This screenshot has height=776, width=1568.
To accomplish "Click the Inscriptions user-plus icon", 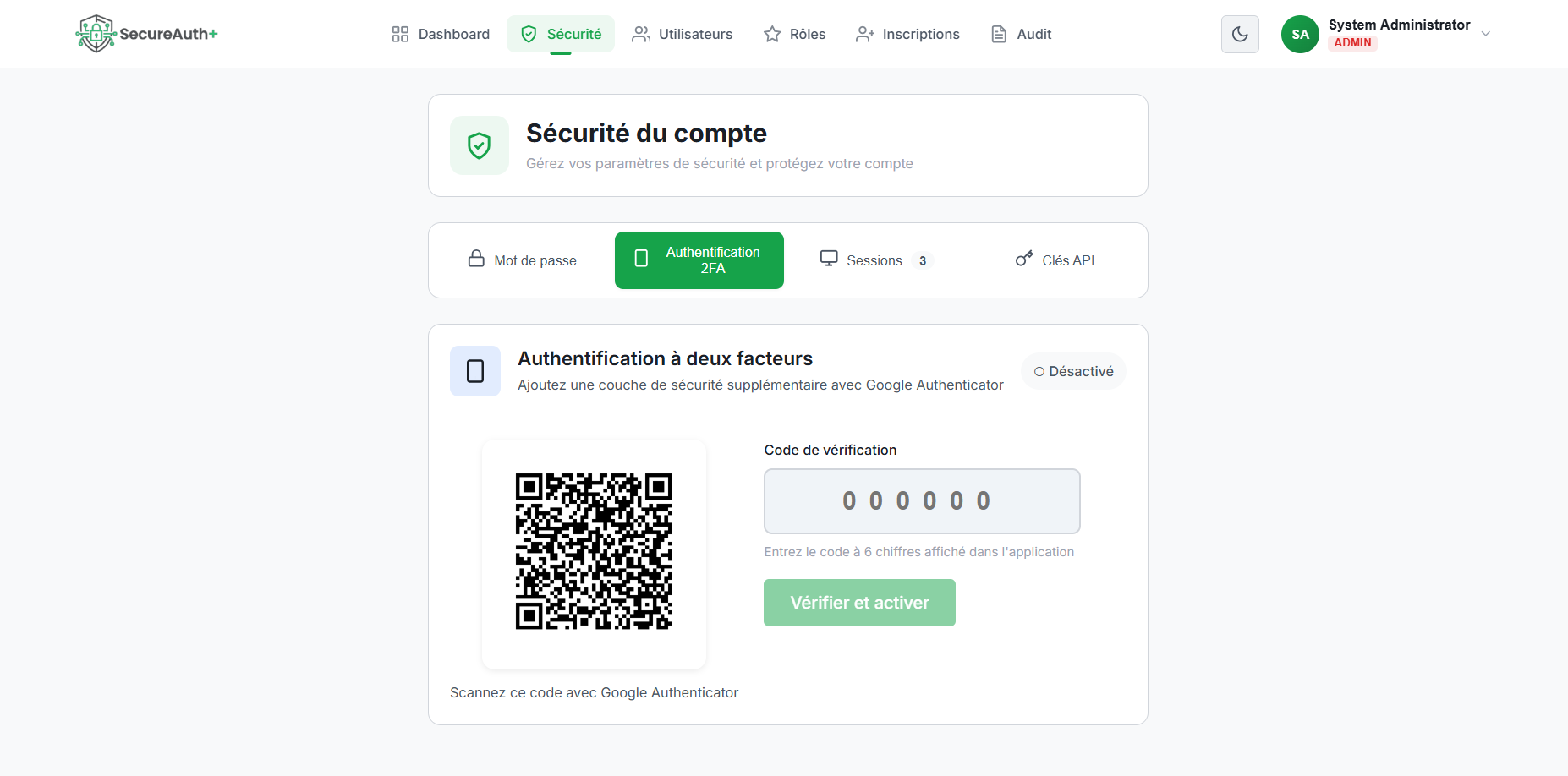I will [864, 34].
